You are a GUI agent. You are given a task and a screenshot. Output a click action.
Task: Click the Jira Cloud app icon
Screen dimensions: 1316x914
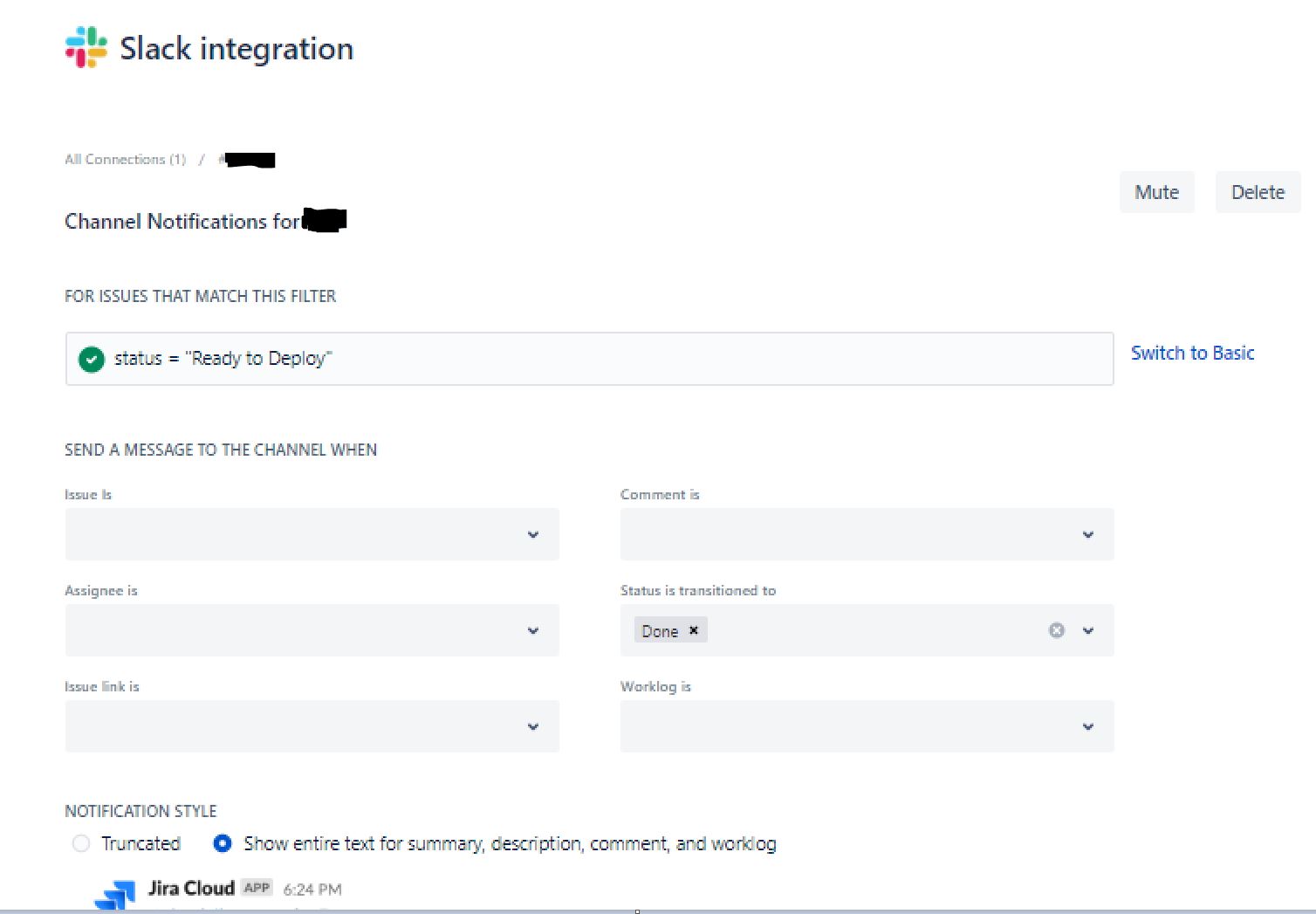pyautogui.click(x=115, y=895)
